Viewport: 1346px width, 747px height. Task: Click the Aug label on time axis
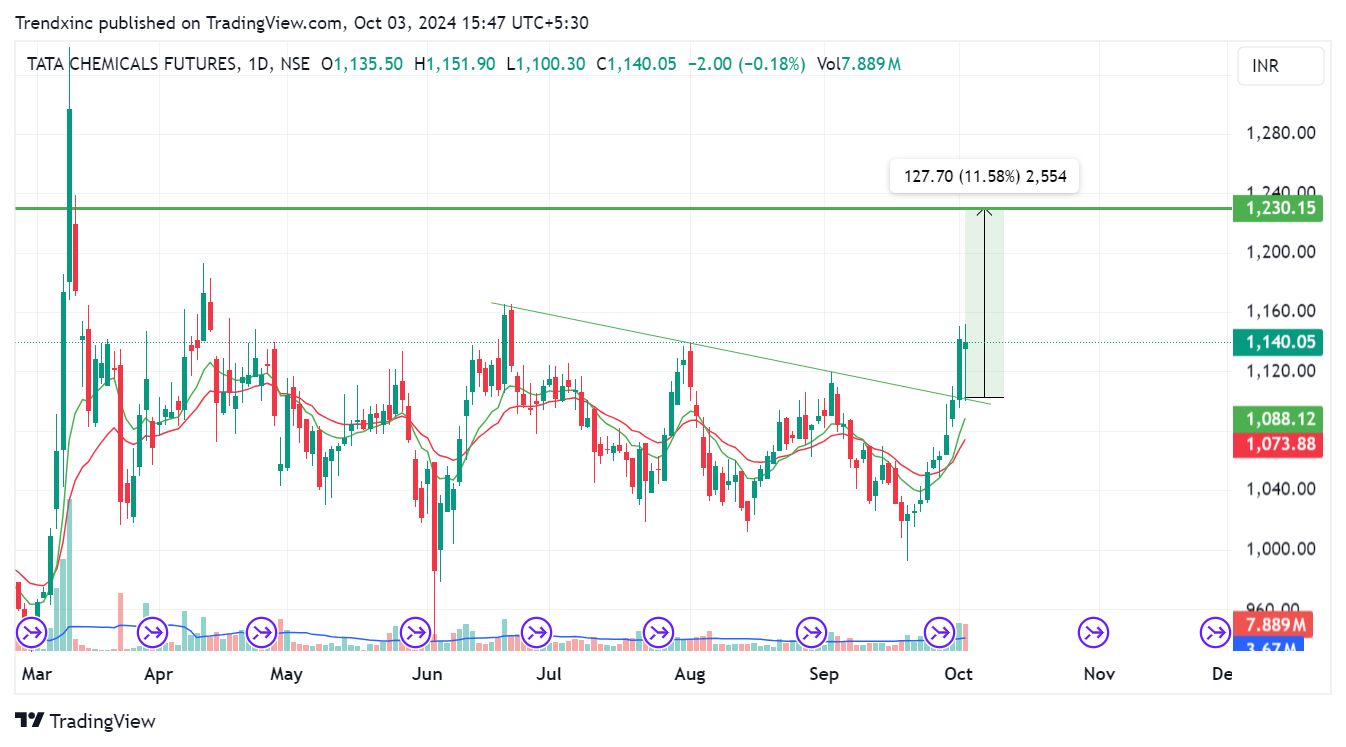(x=690, y=674)
